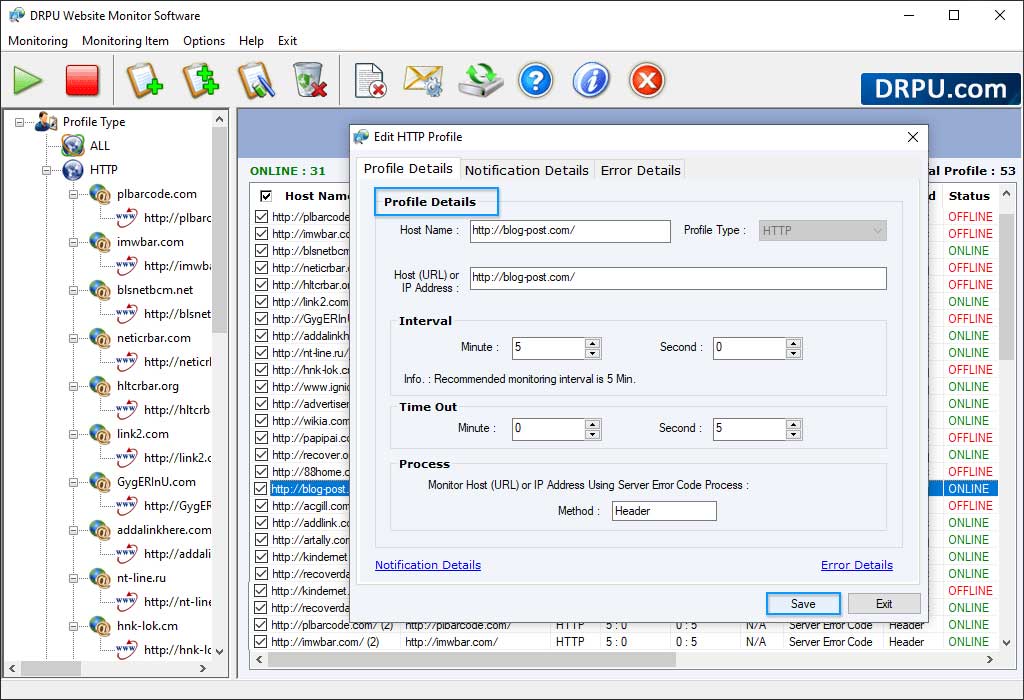Add new profile clipboard icon
The height and width of the screenshot is (700, 1024).
(144, 81)
